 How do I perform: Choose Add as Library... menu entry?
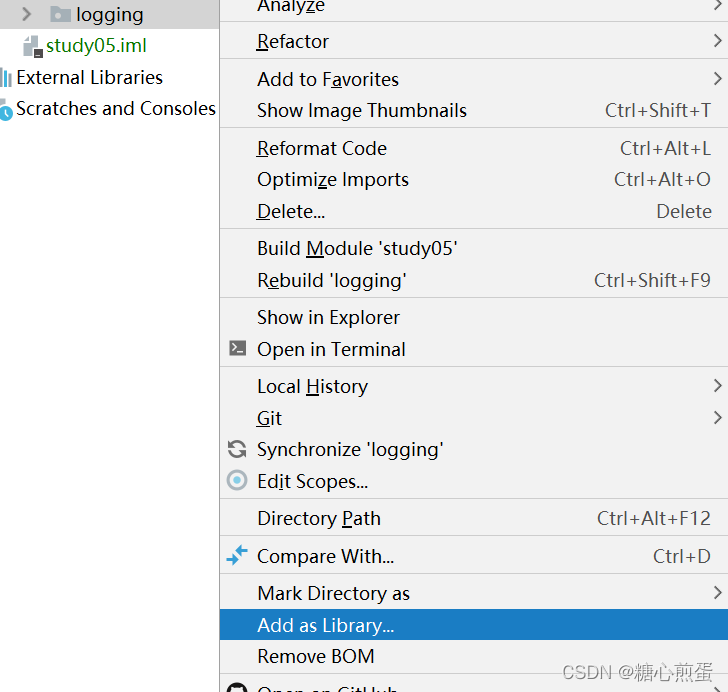tap(474, 625)
